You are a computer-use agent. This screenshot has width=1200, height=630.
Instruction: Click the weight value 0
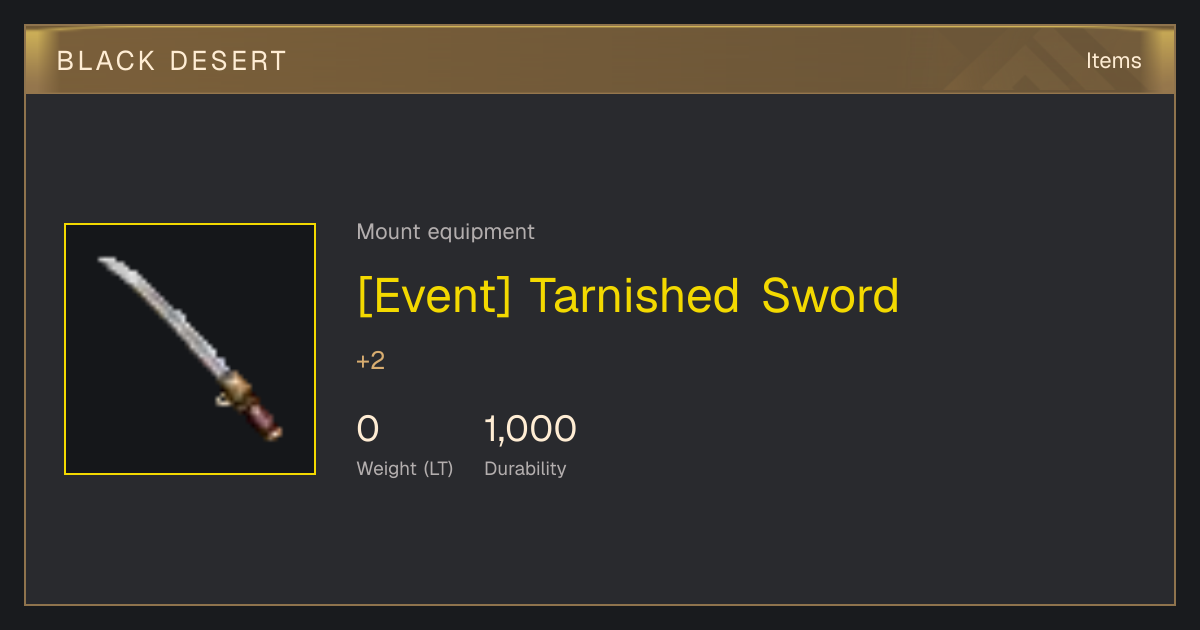[x=368, y=429]
